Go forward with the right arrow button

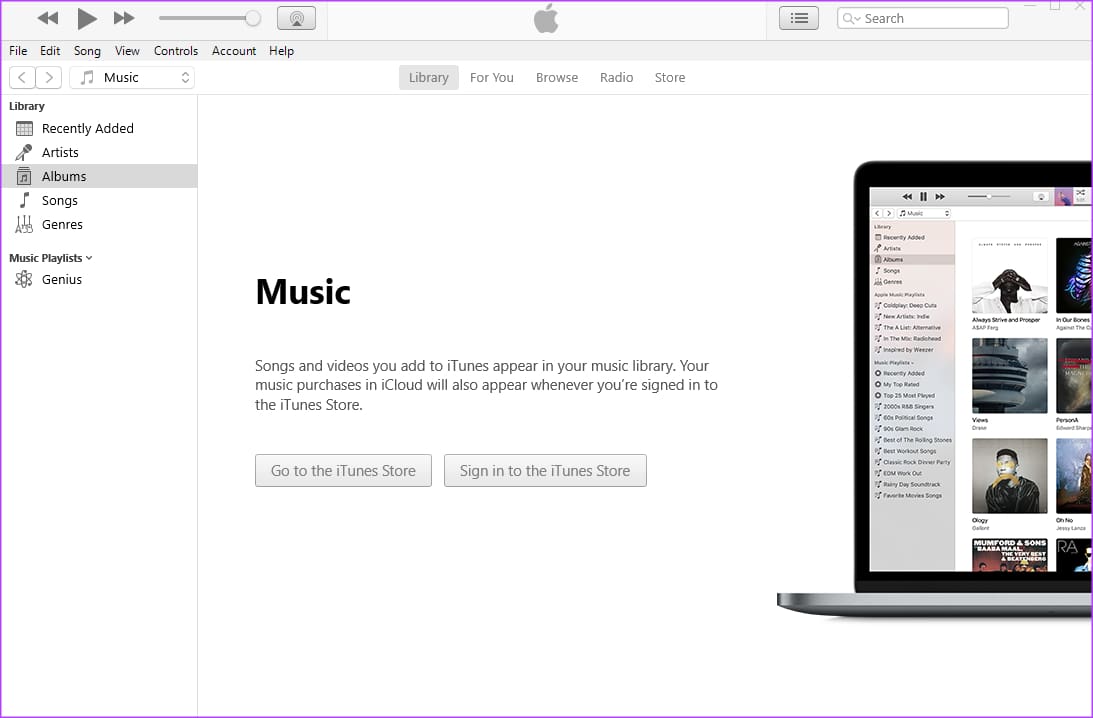tap(49, 77)
